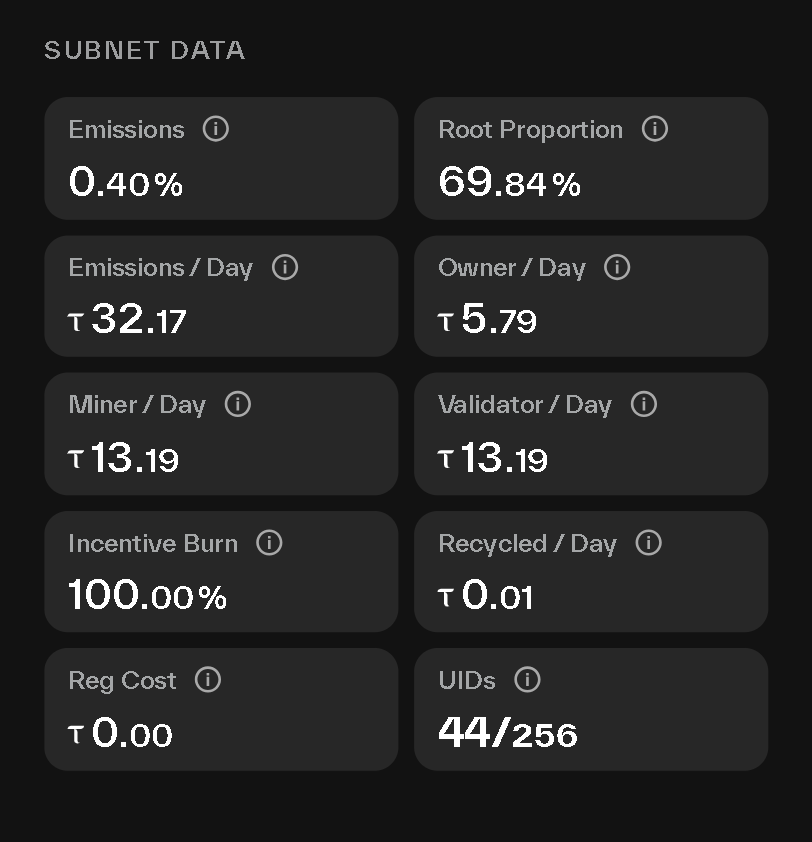
Task: Click the Incentive Burn 100.00% value
Action: tap(148, 596)
